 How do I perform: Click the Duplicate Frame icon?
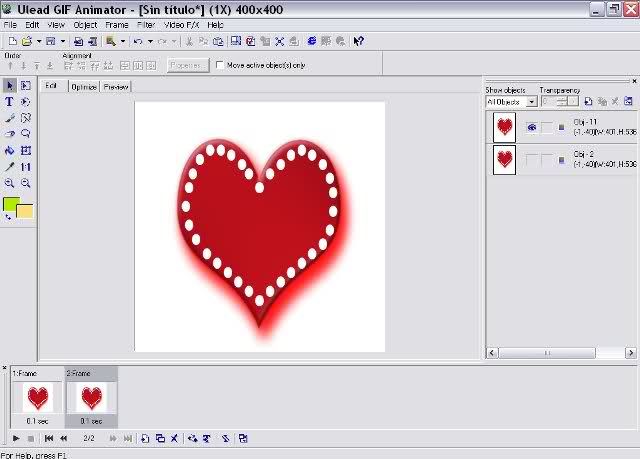(160, 439)
